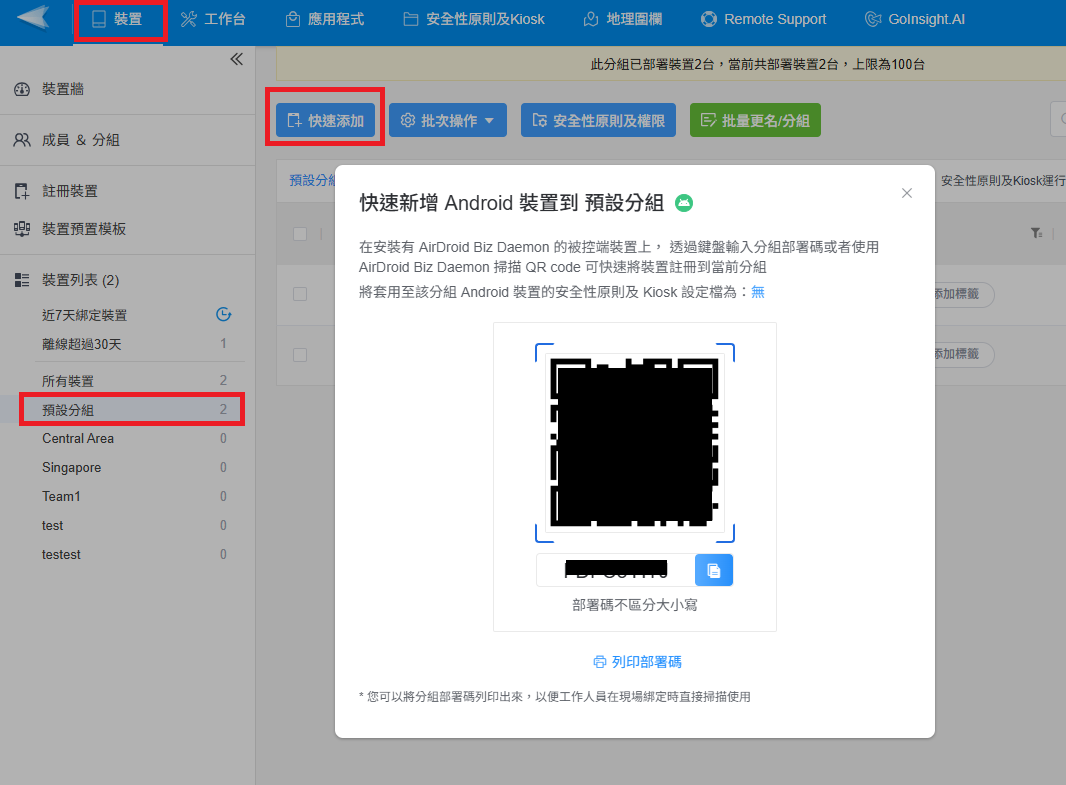Click the green Android icon in dialog title
This screenshot has height=785, width=1066.
tap(684, 203)
